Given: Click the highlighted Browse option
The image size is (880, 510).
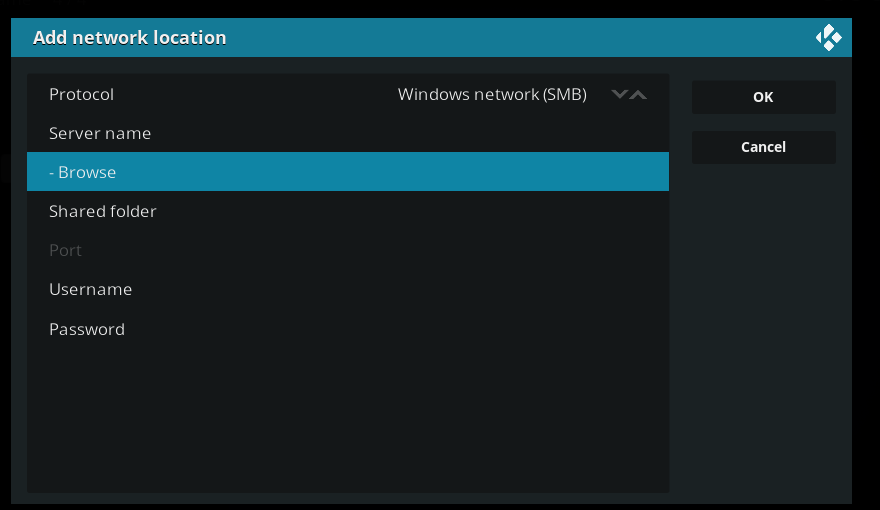Looking at the screenshot, I should (x=348, y=172).
